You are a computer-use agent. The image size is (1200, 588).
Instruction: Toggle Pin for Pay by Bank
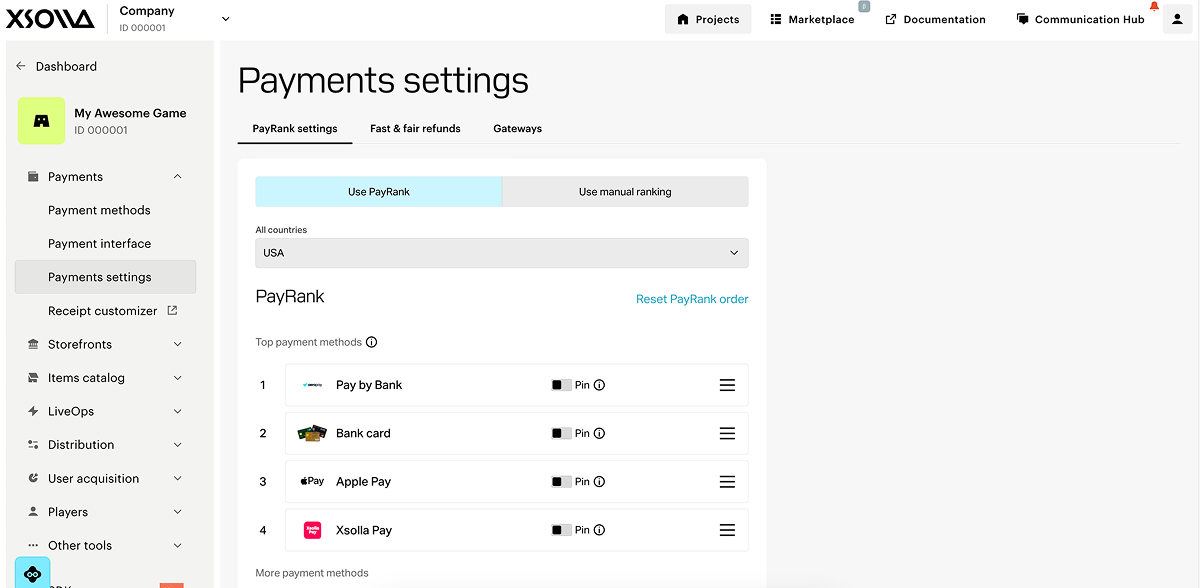pos(561,385)
